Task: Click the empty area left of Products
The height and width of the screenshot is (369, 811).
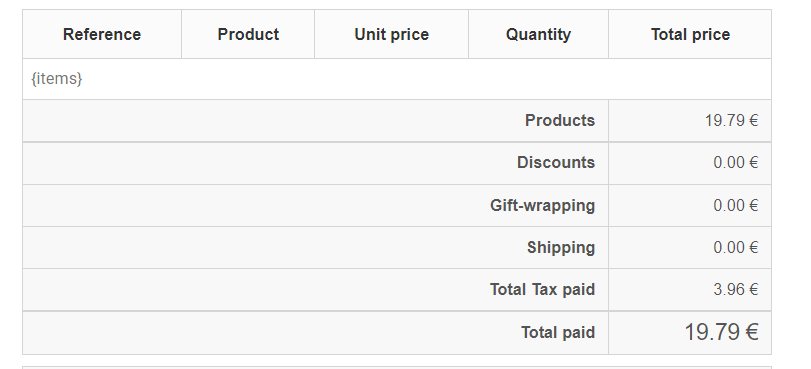Action: click(269, 121)
